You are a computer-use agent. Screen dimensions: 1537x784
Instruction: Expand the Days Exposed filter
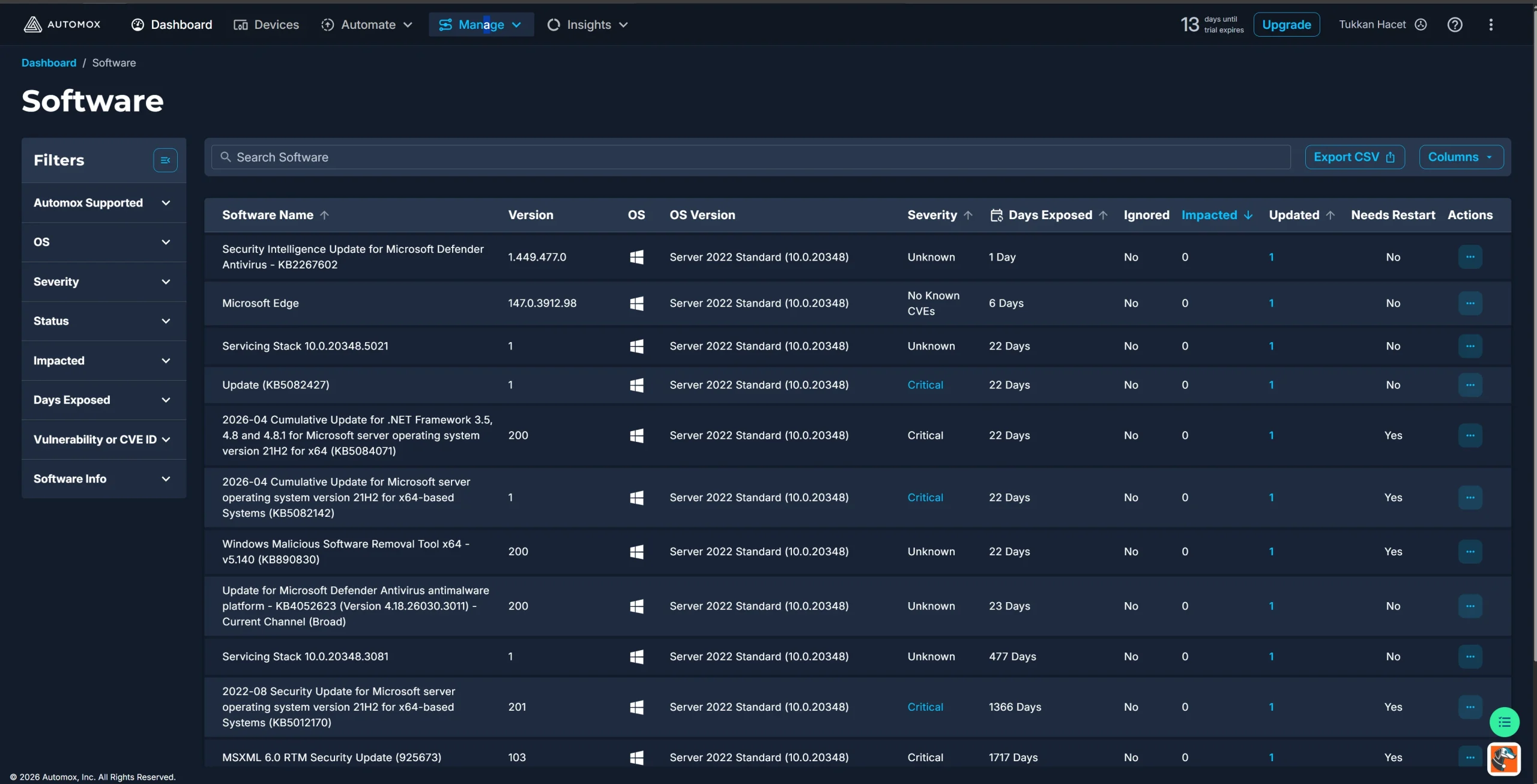coord(104,400)
